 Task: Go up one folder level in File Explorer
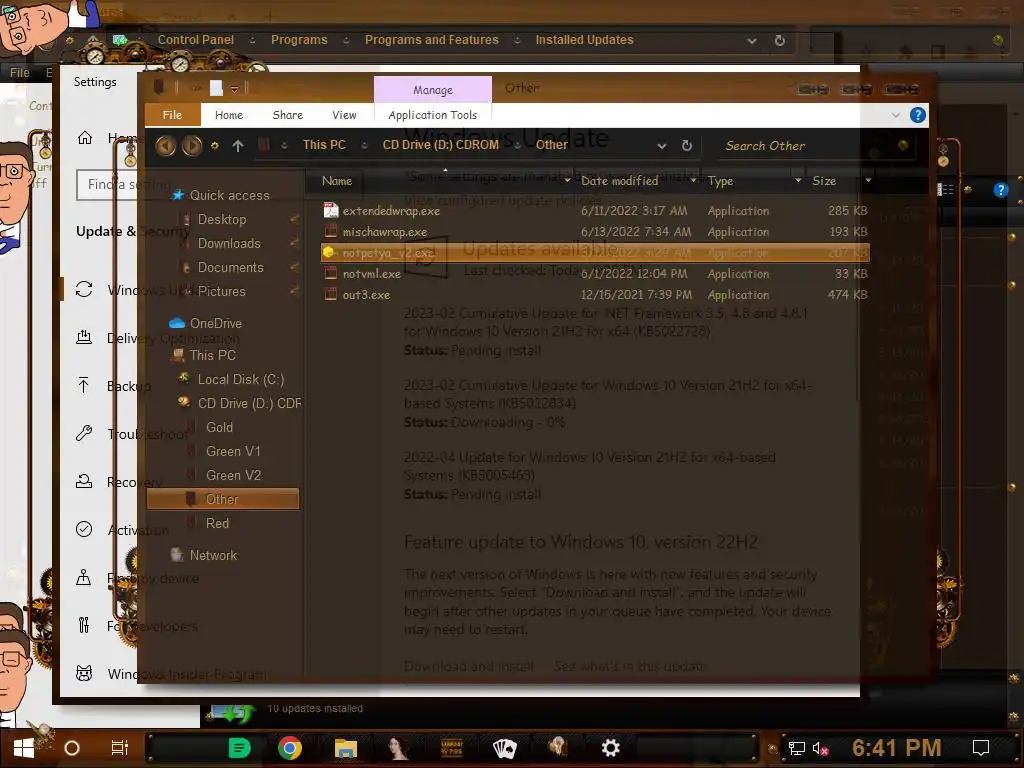238,146
